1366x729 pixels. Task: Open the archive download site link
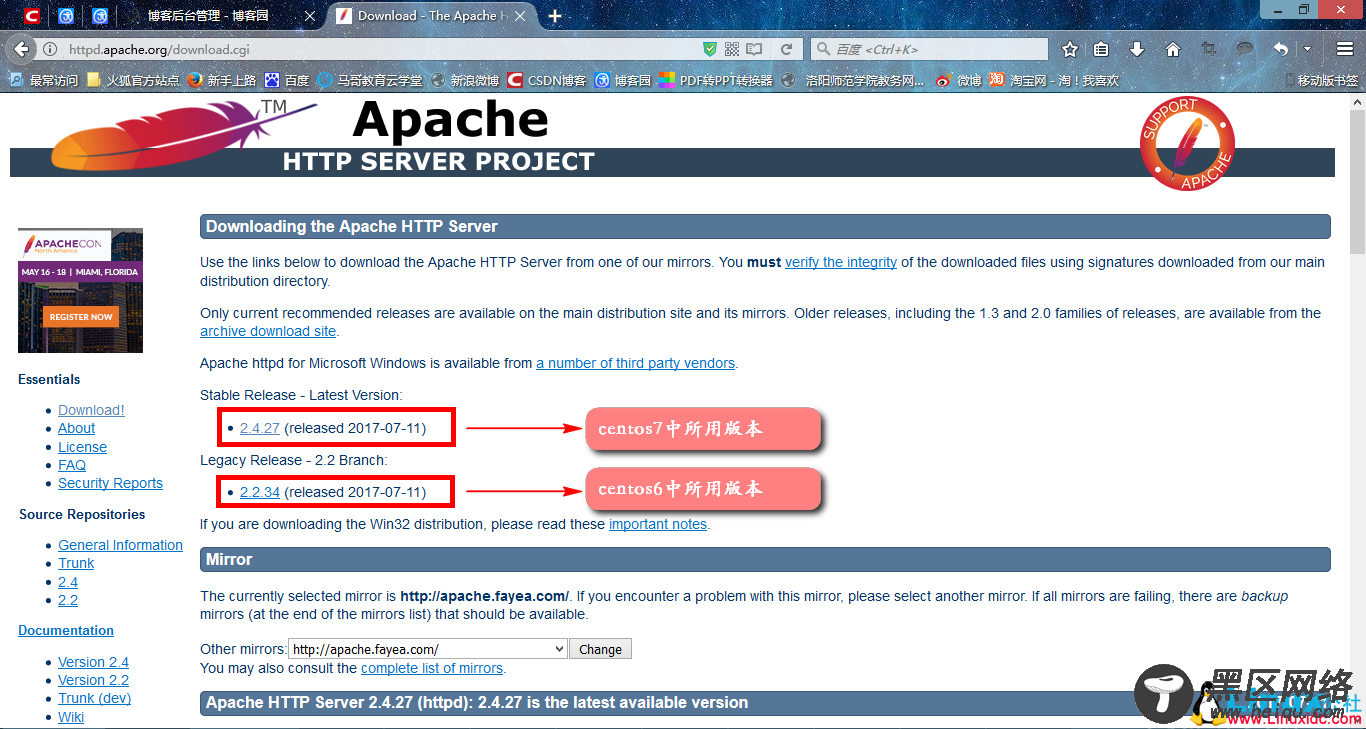[x=268, y=331]
